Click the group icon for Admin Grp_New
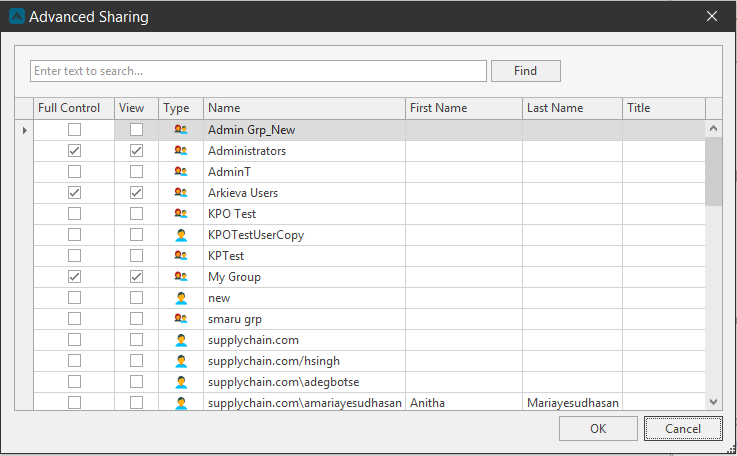This screenshot has height=456, width=737. point(181,129)
